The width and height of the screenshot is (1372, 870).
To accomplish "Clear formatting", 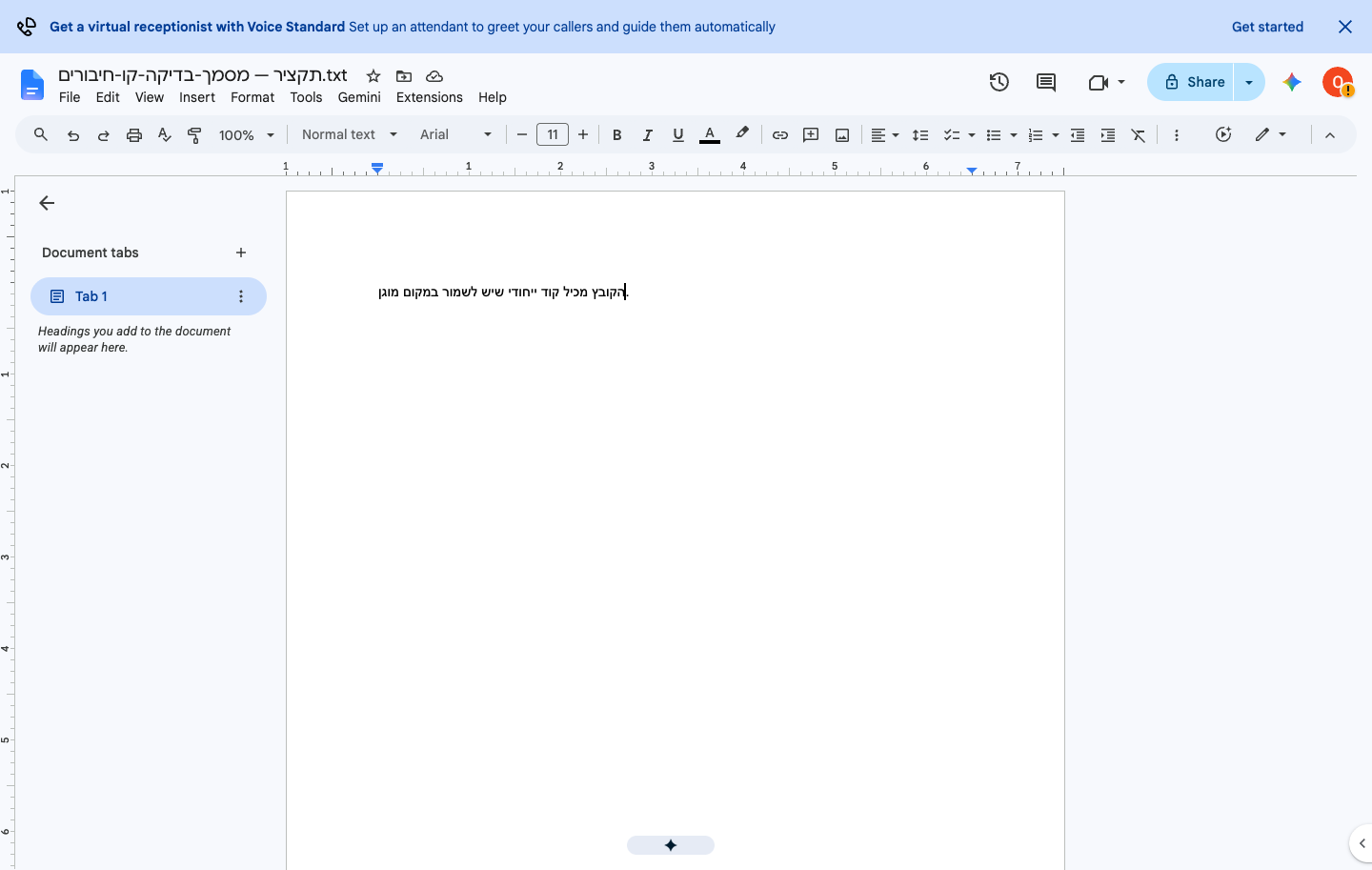I will tap(1139, 135).
